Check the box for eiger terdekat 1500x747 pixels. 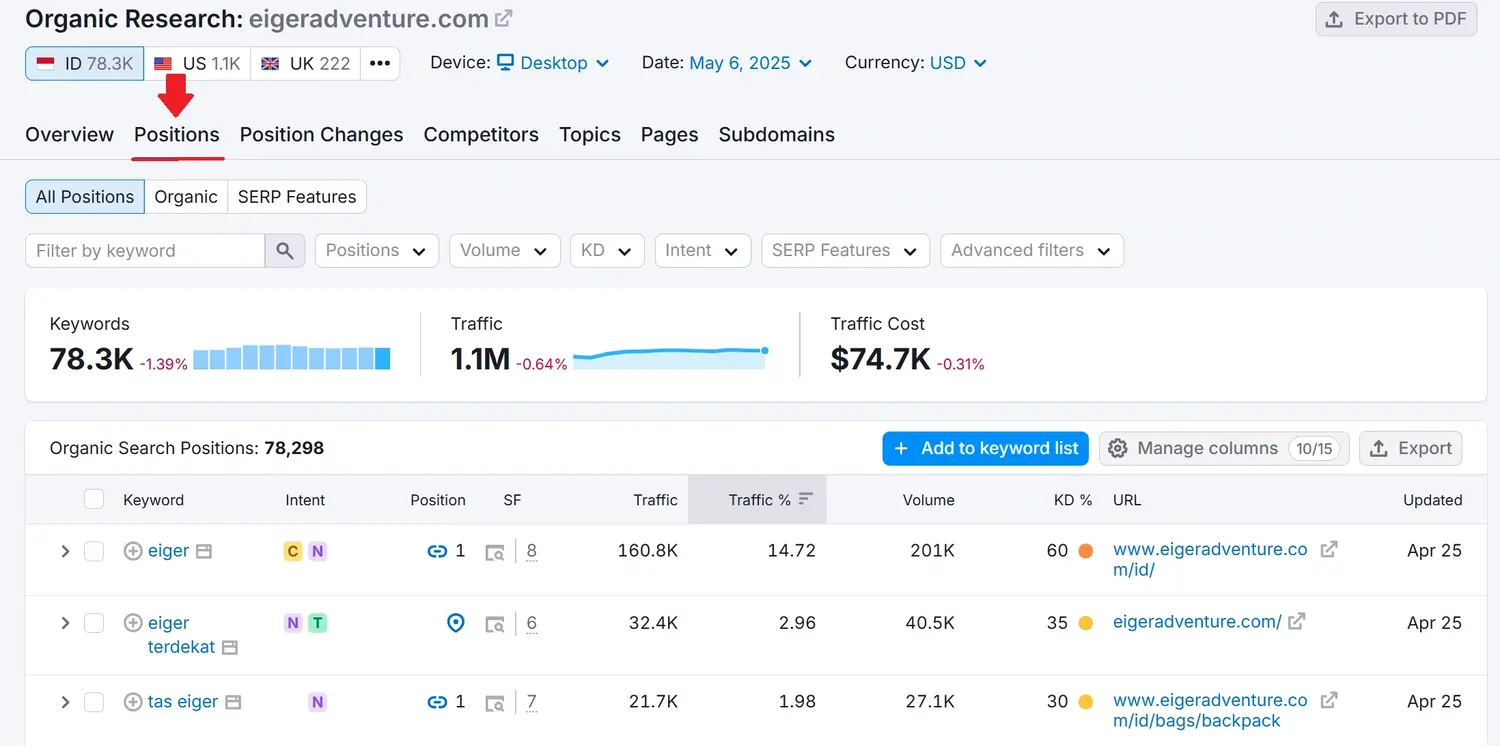[94, 623]
